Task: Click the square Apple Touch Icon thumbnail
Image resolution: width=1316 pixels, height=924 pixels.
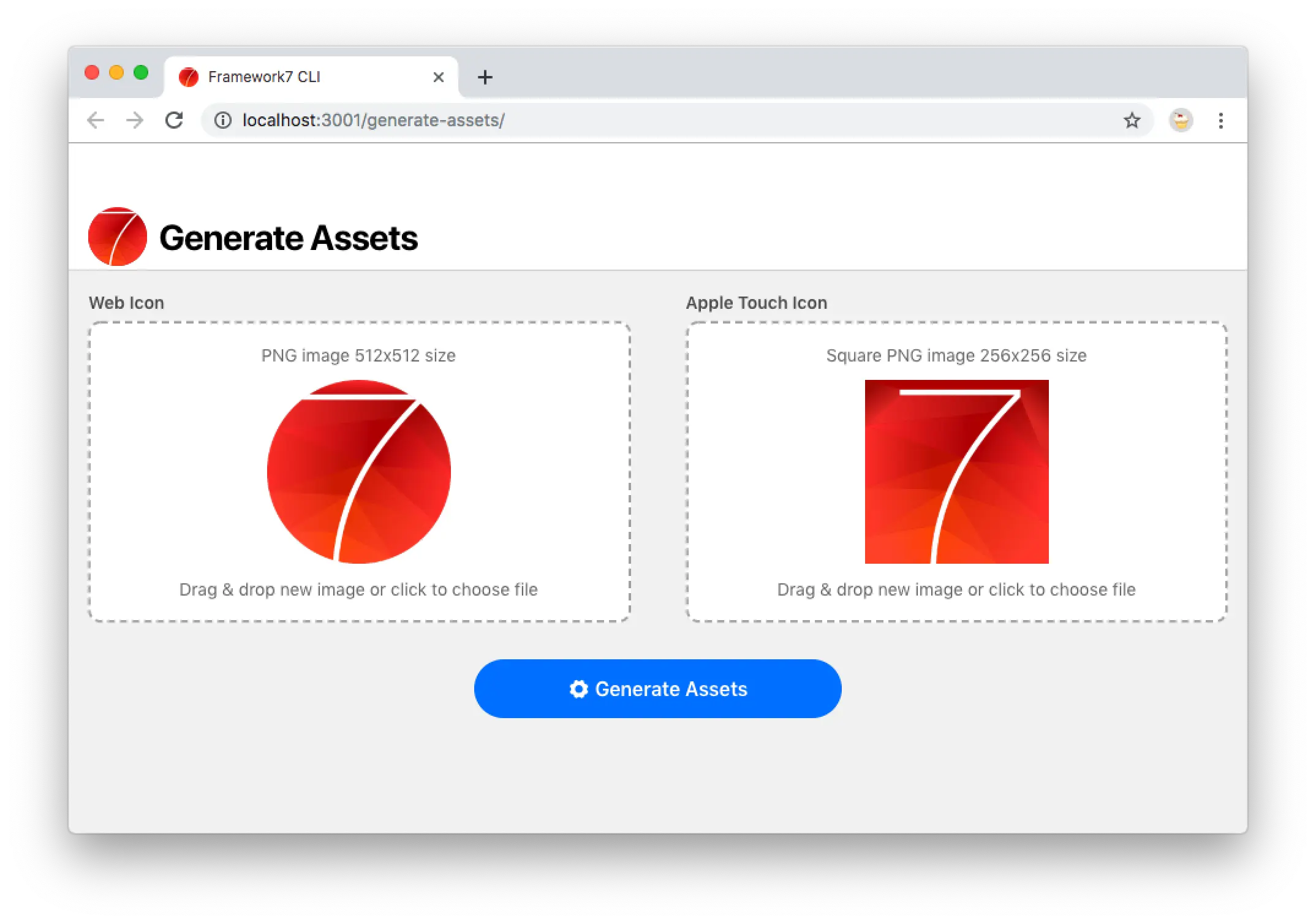Action: tap(956, 472)
